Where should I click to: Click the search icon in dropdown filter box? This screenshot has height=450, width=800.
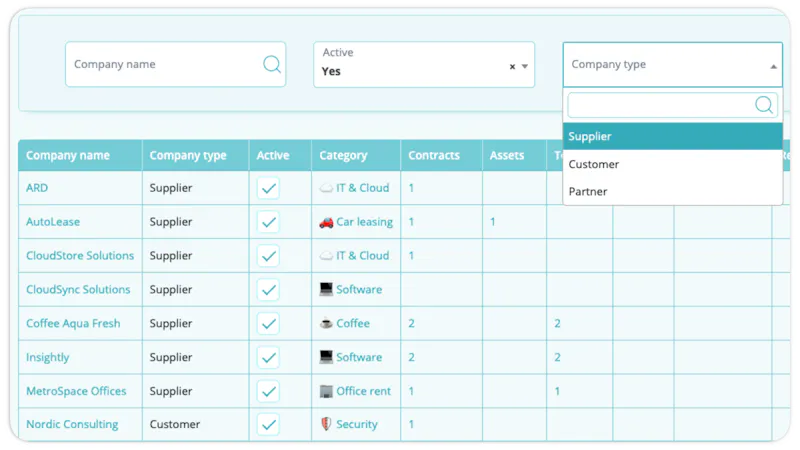tap(763, 105)
